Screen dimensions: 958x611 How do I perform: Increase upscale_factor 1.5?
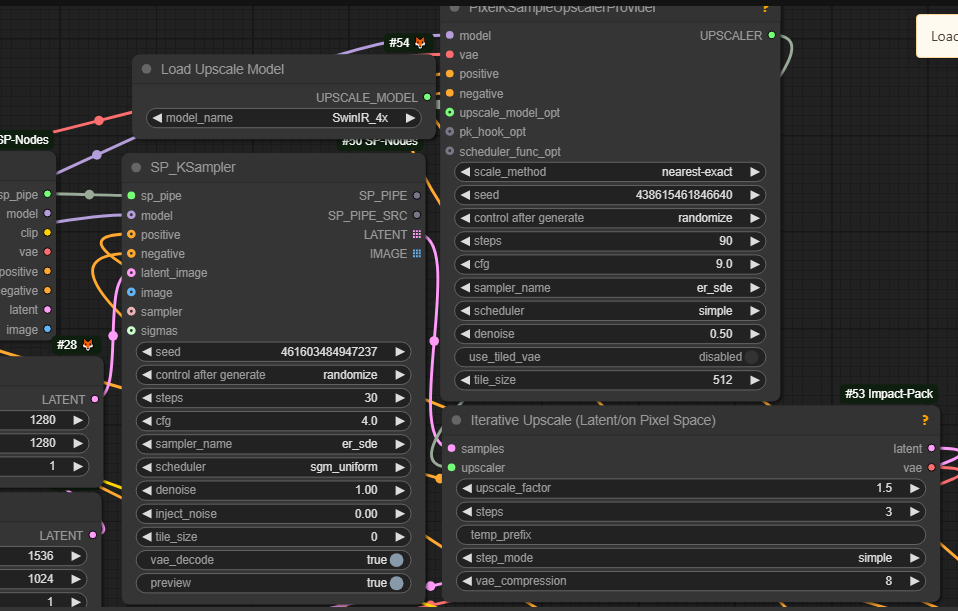pos(914,488)
